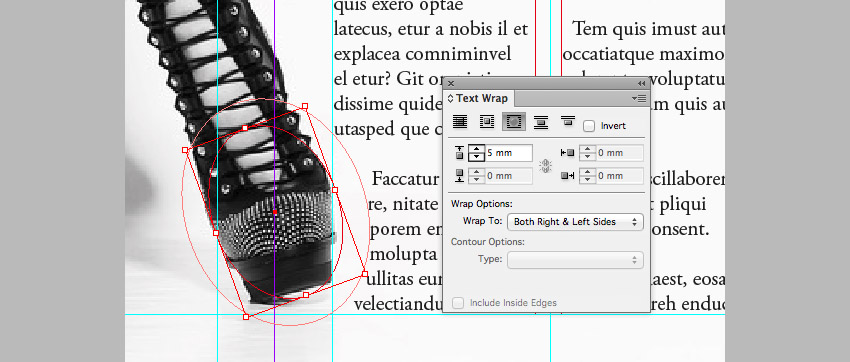
Task: Click the word 'Faccatur' in the text
Action: (x=405, y=178)
